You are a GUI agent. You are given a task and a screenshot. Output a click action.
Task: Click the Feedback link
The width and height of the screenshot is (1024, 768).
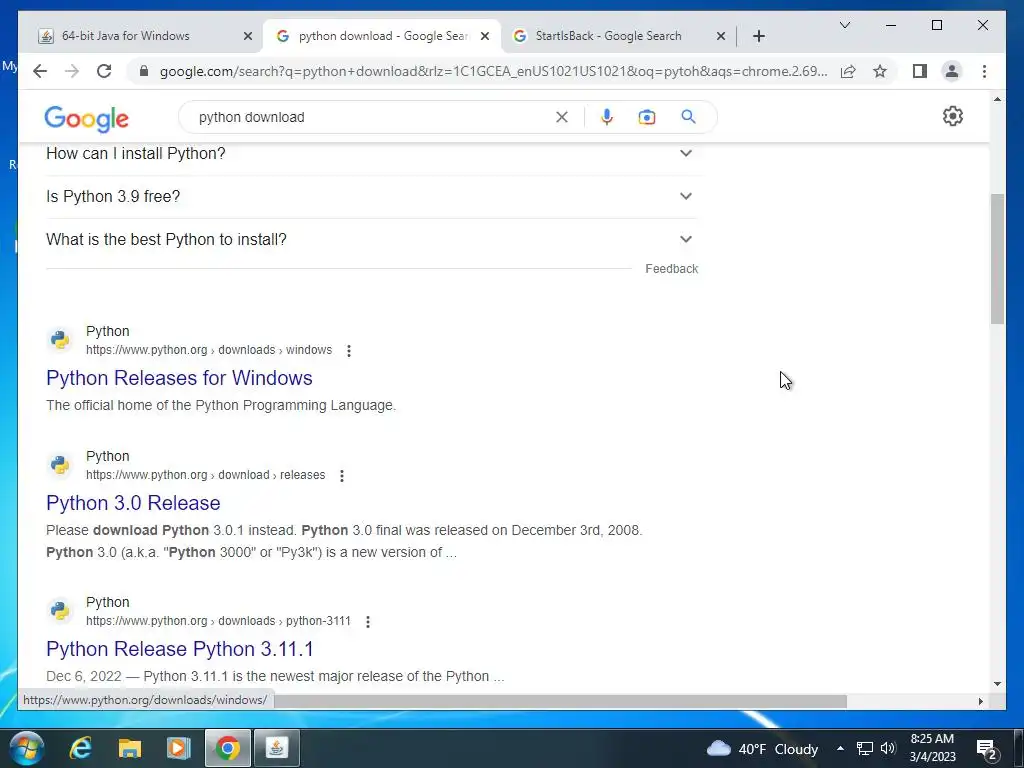pyautogui.click(x=671, y=269)
